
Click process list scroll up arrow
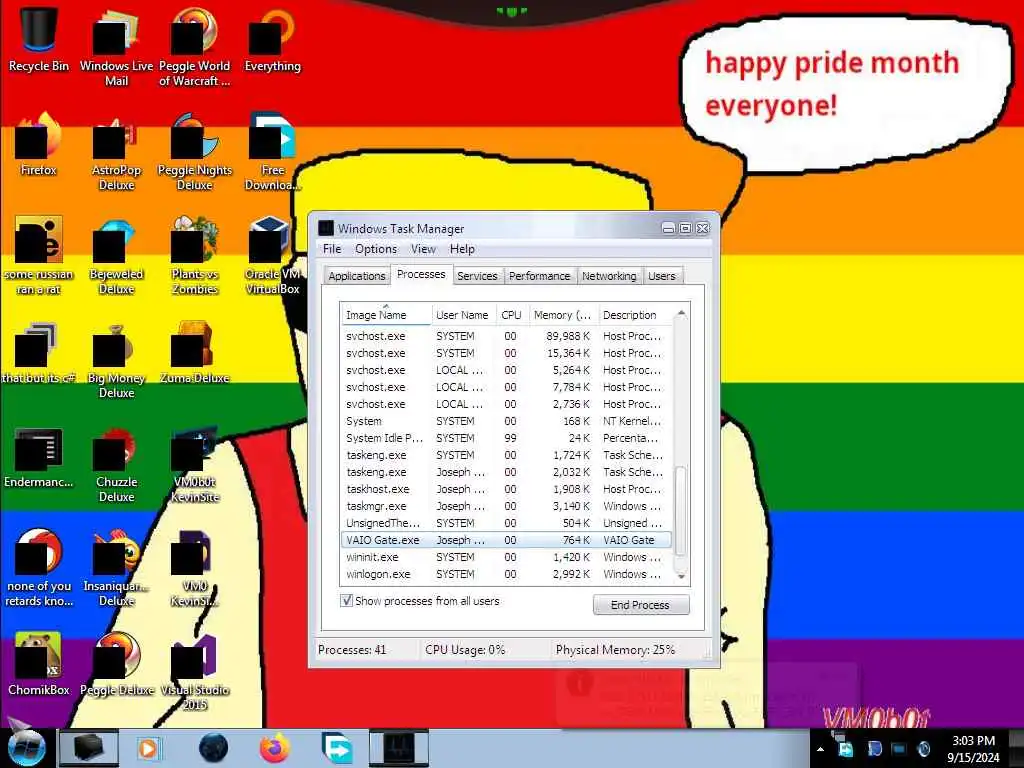[681, 313]
